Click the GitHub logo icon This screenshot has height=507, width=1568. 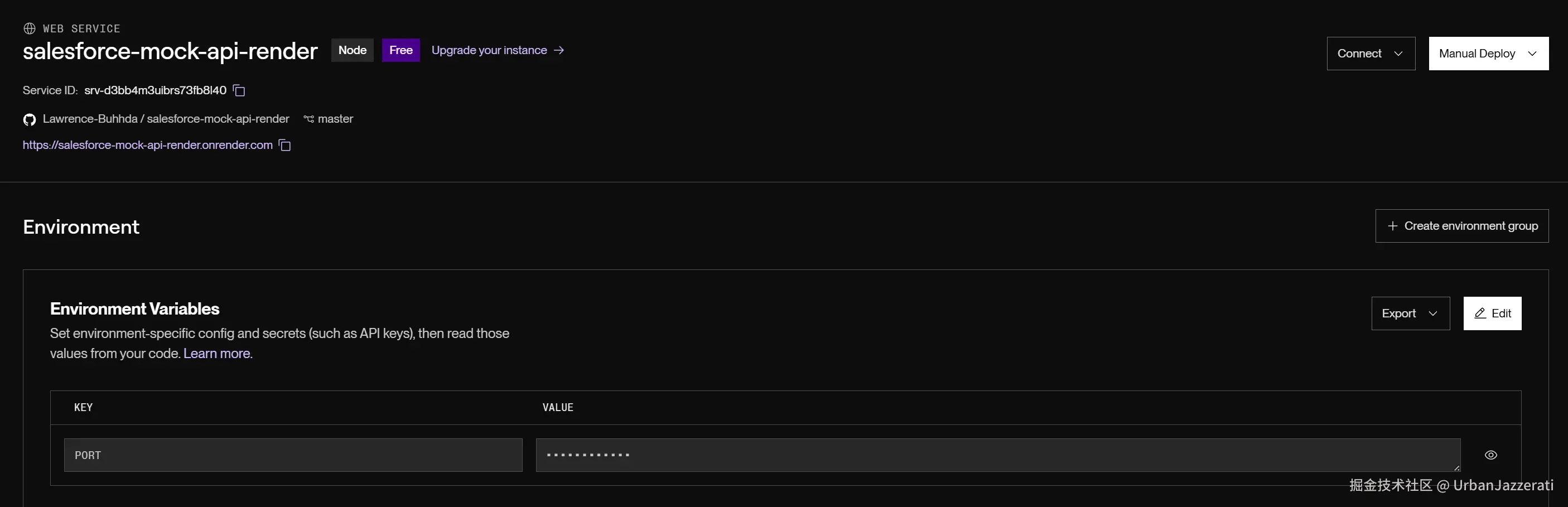pos(29,119)
